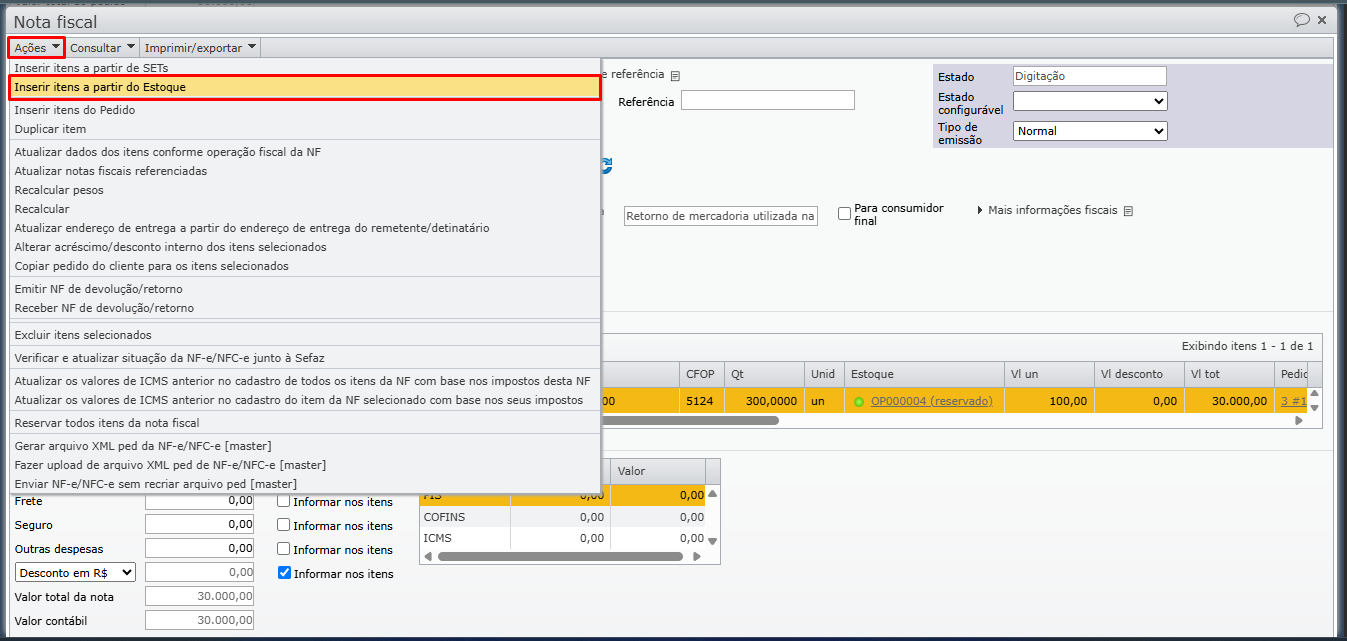Open the 'Estado configurável' dropdown
The width and height of the screenshot is (1347, 641).
click(1090, 101)
